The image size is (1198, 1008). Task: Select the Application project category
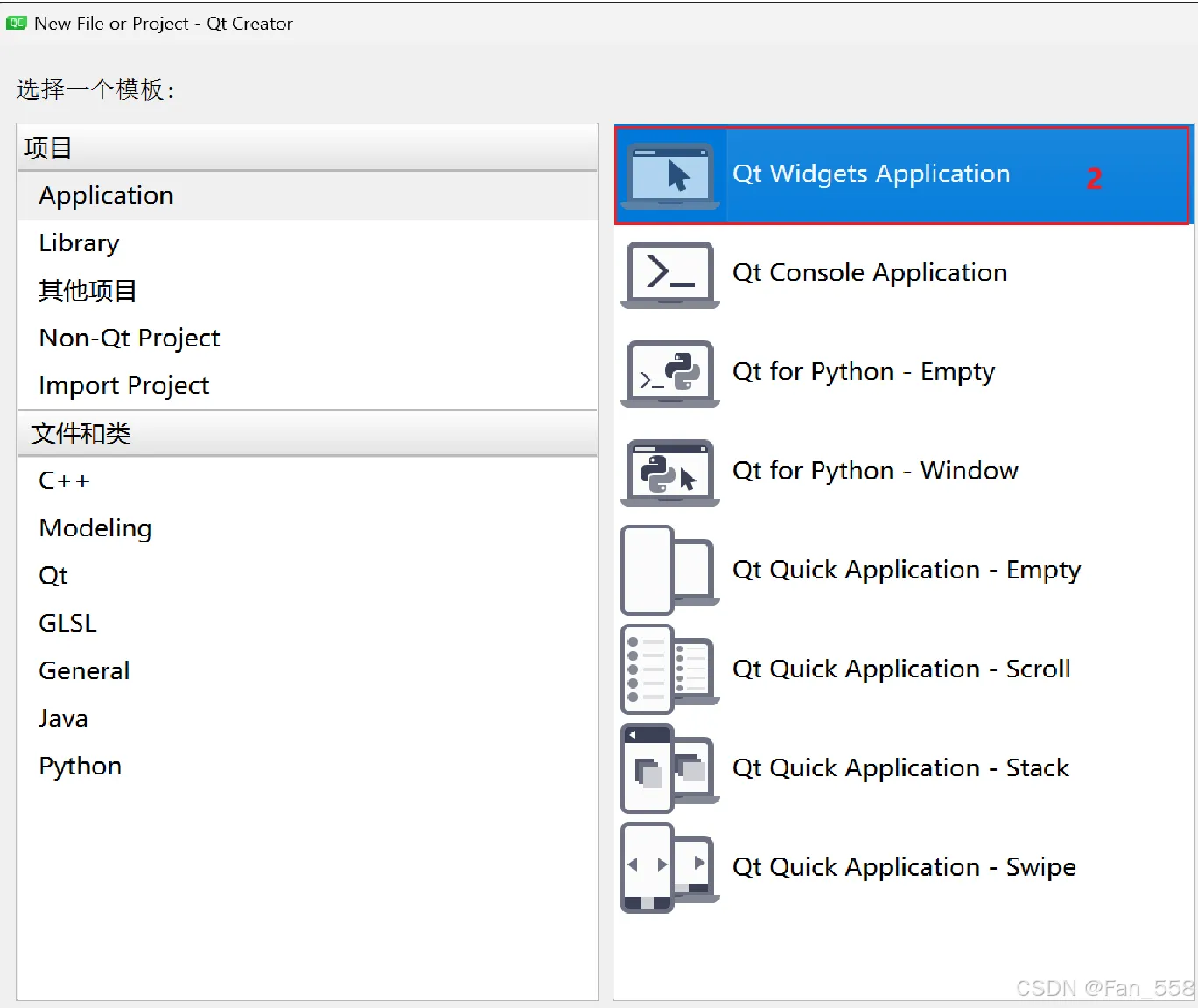pos(307,196)
